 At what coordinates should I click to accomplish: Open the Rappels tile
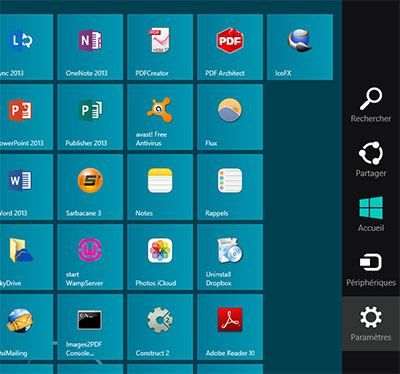[230, 187]
